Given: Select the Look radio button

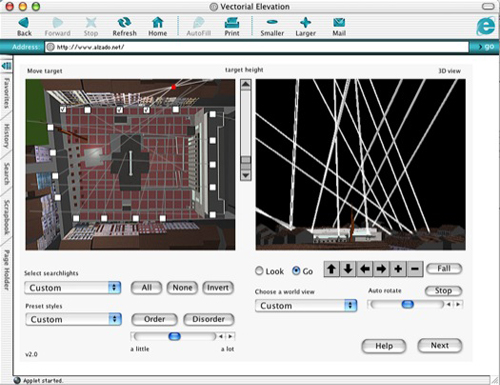Looking at the screenshot, I should pyautogui.click(x=259, y=271).
